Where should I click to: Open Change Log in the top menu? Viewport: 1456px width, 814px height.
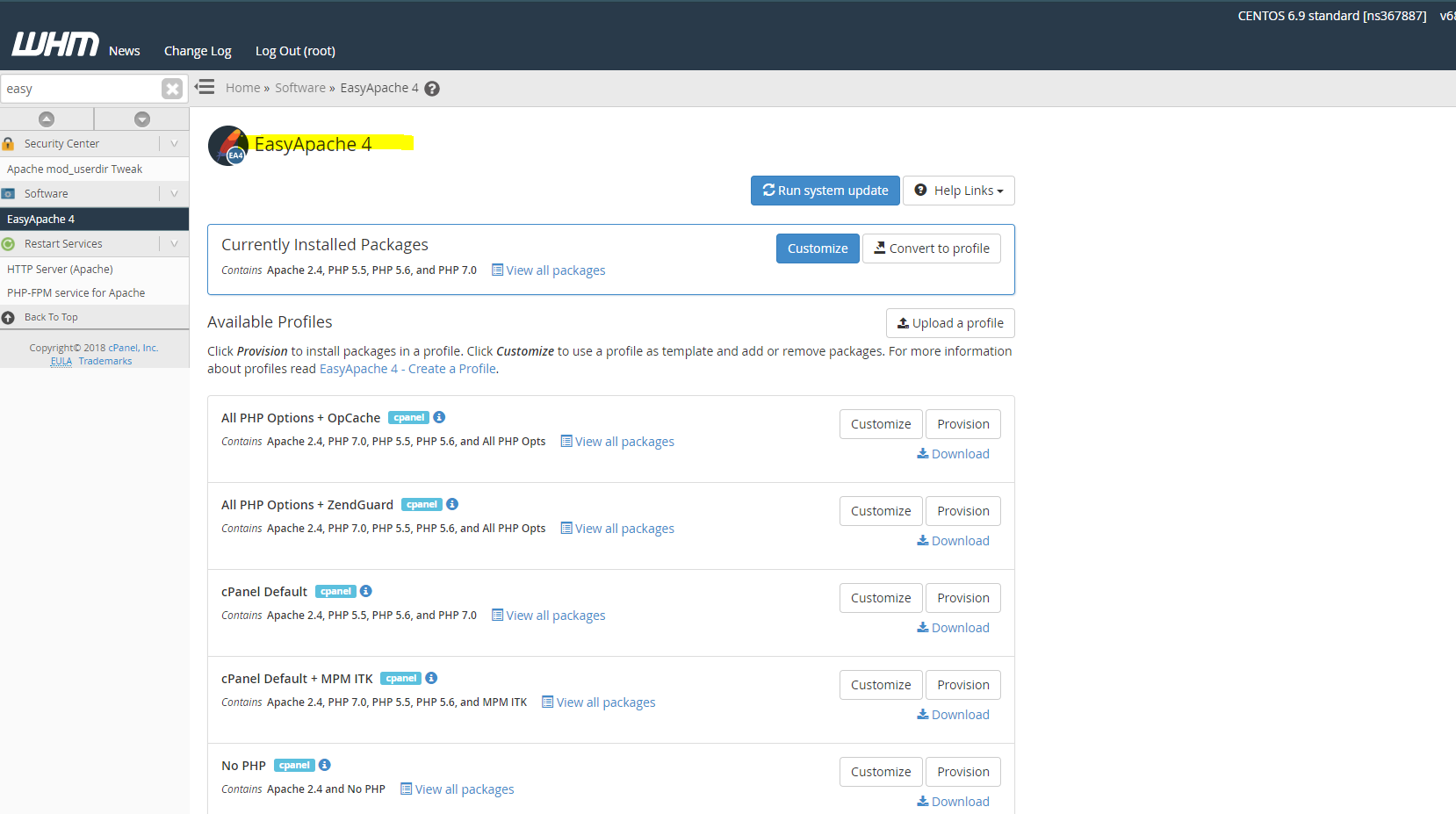coord(198,51)
